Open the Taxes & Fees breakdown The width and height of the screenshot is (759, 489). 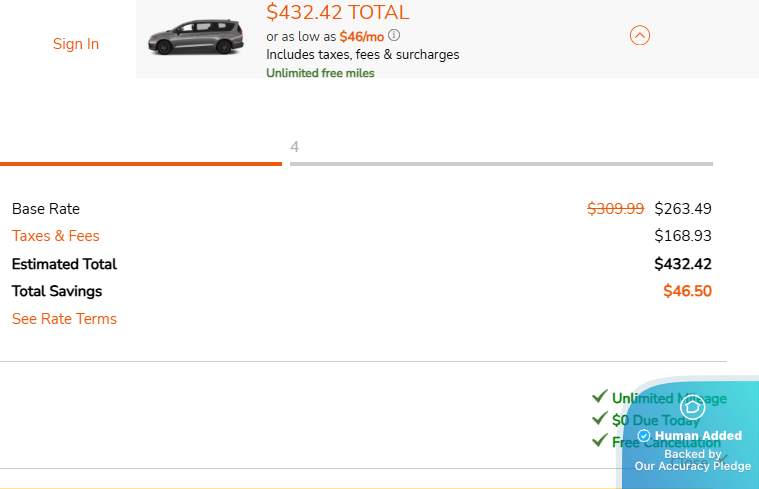(56, 236)
